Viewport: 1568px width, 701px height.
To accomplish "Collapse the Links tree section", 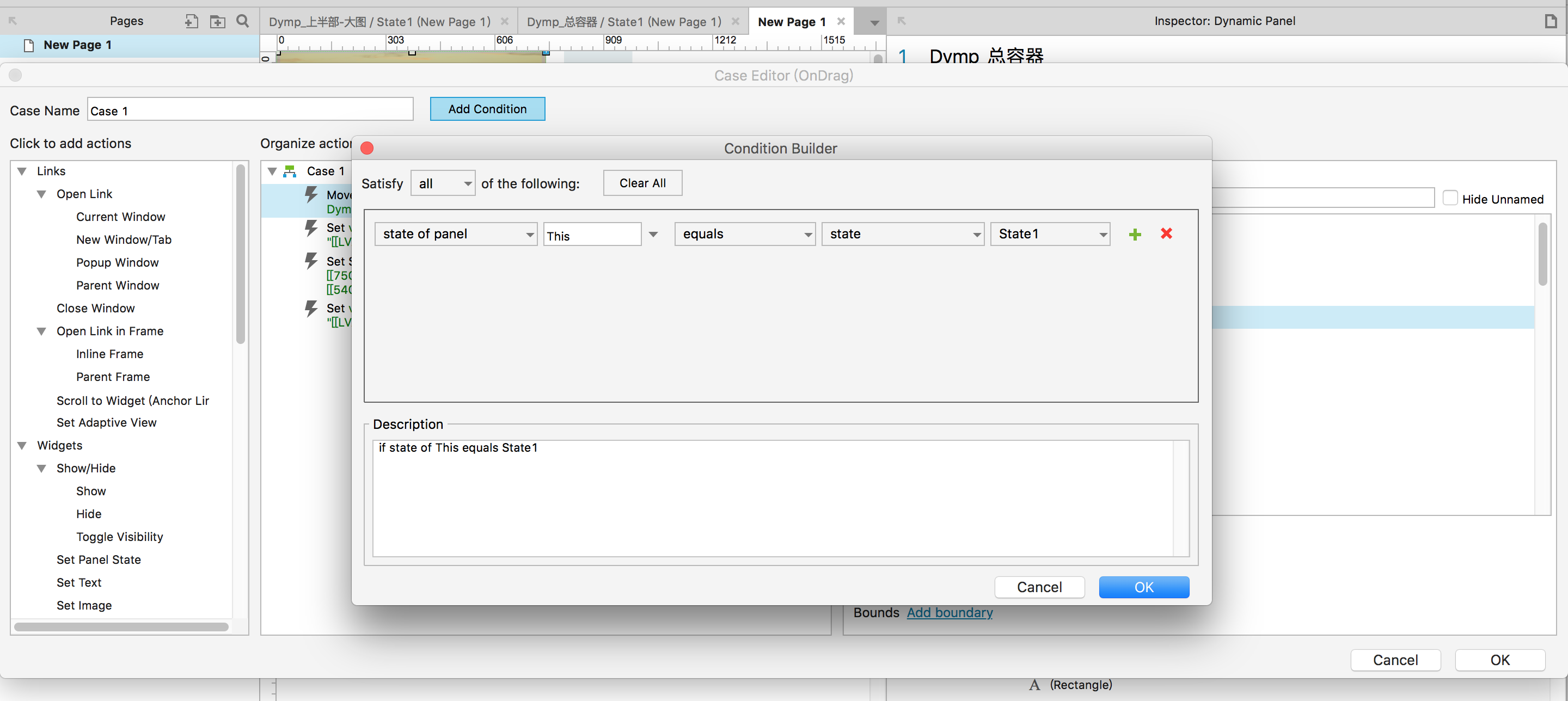I will pos(22,171).
